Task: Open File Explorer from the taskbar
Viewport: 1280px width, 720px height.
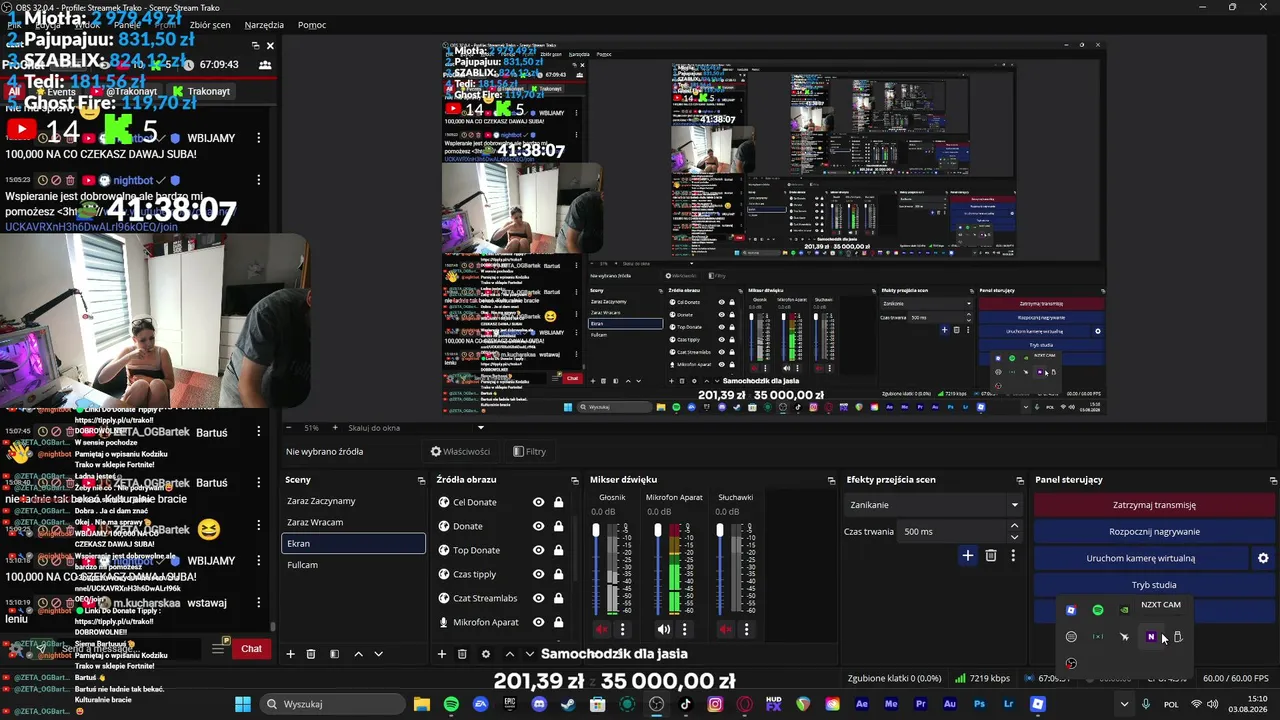Action: coord(422,704)
